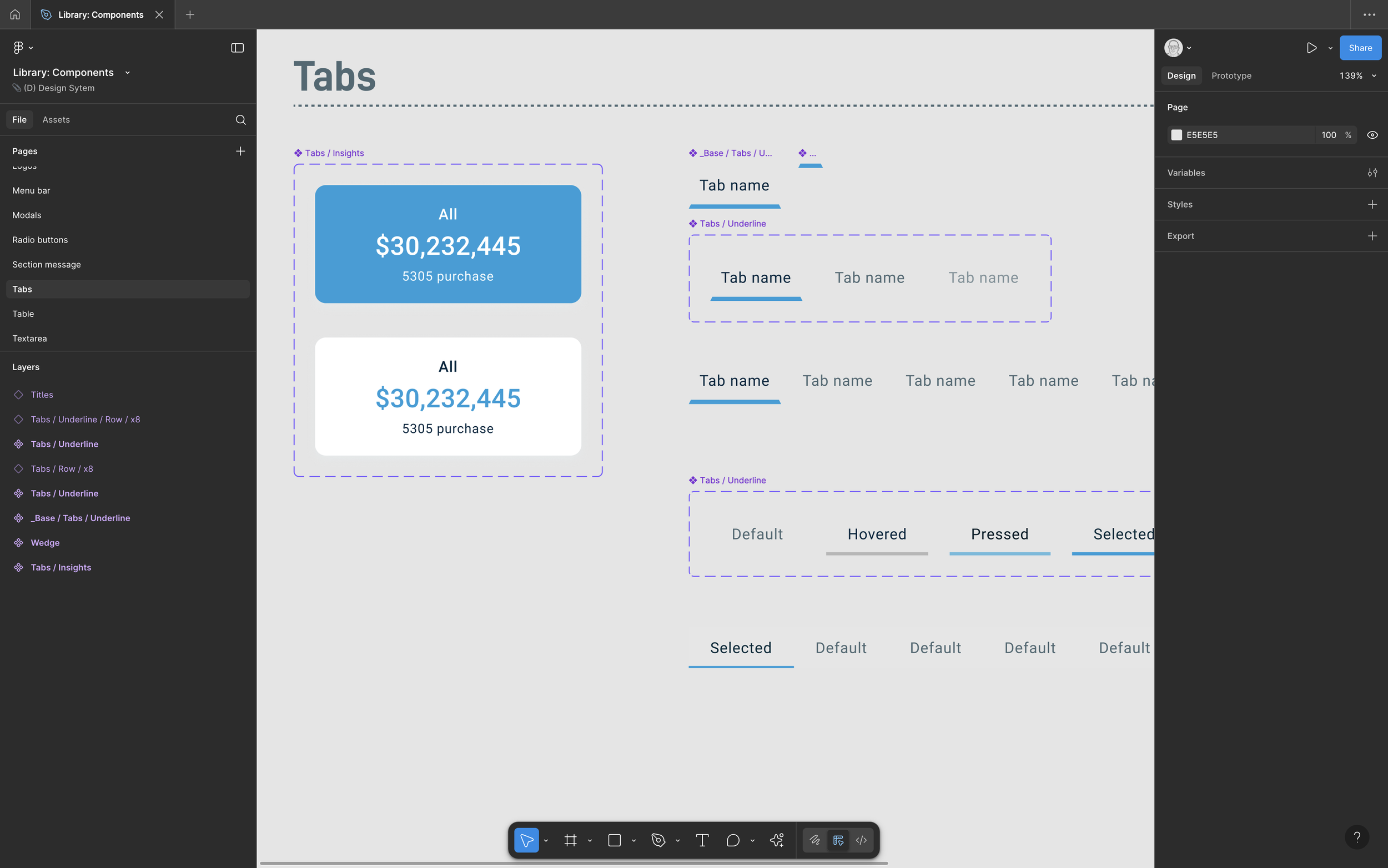
Task: Open the Variables panel icon
Action: pyautogui.click(x=1372, y=173)
